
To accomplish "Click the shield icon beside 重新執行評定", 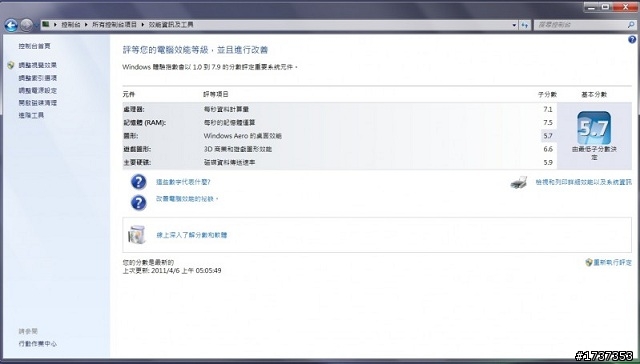I will click(589, 262).
